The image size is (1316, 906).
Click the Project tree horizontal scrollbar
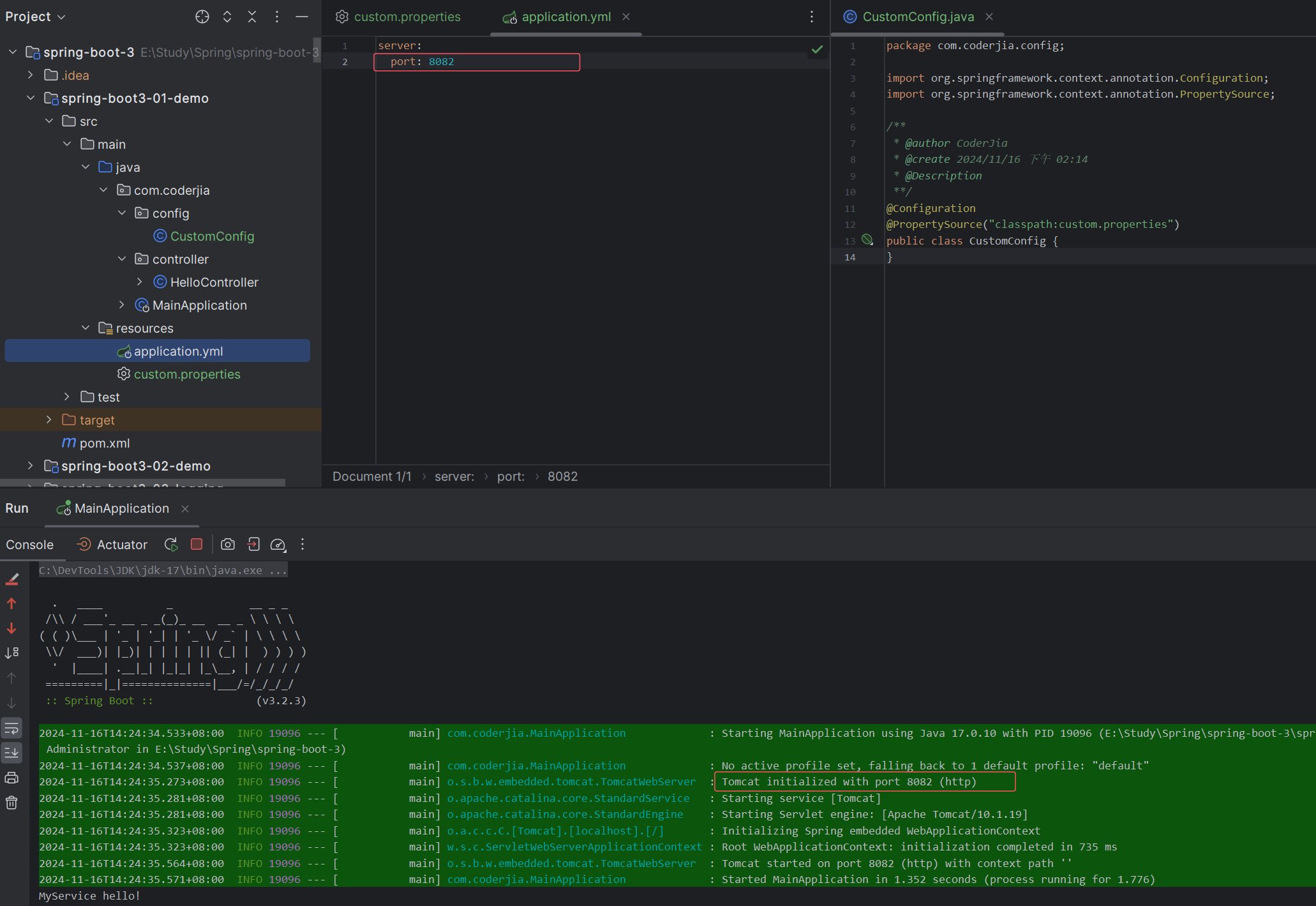point(143,482)
